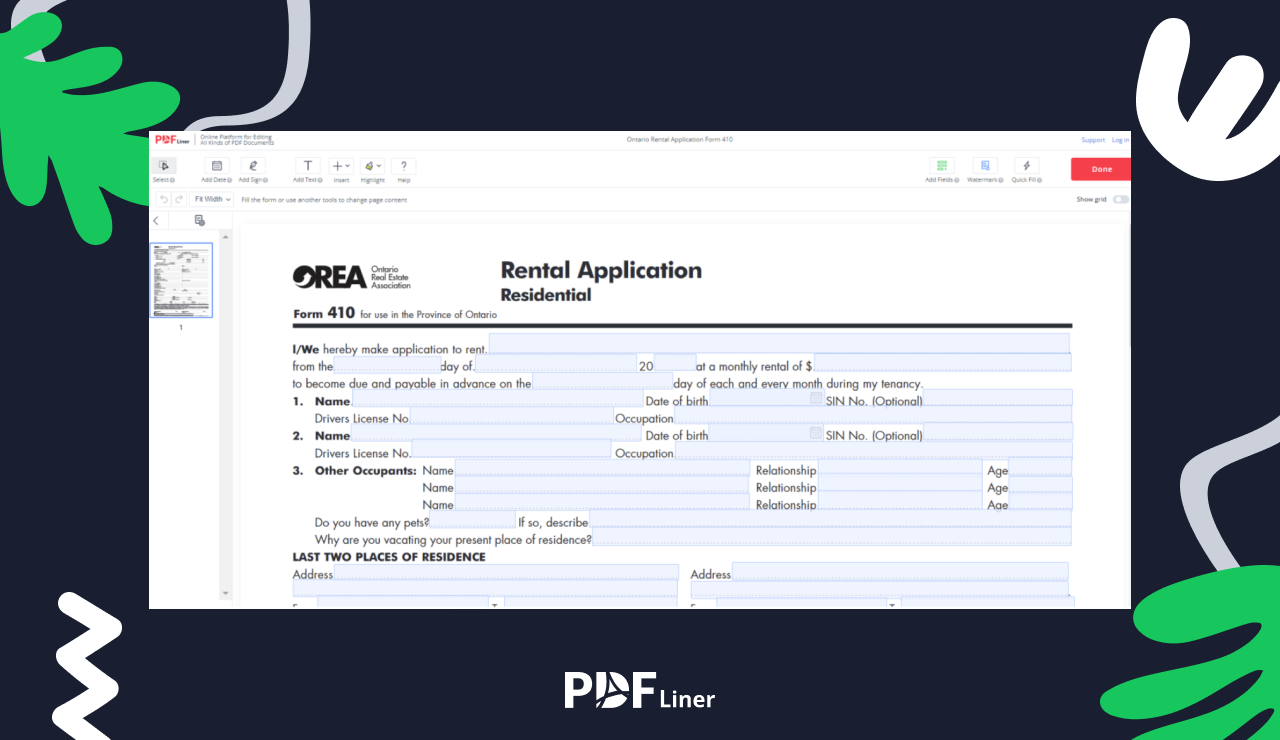Click the monthly rental amount field

point(942,362)
